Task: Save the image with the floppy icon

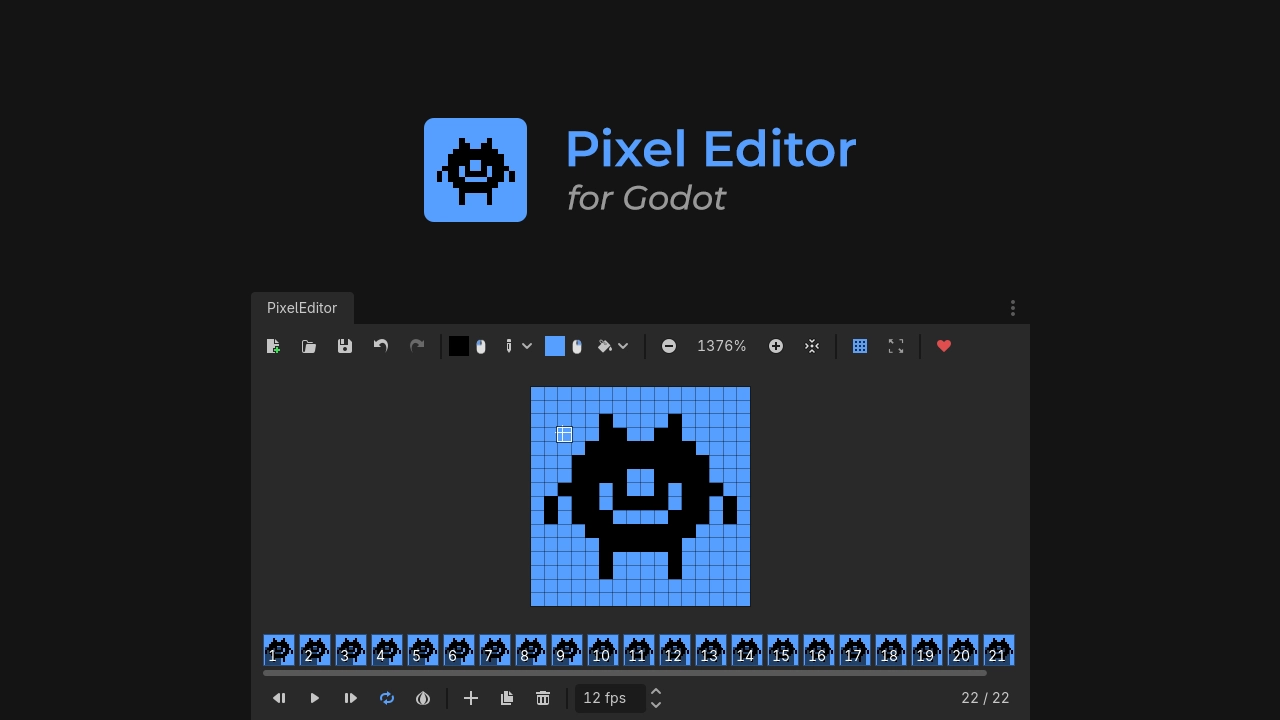Action: [x=345, y=346]
